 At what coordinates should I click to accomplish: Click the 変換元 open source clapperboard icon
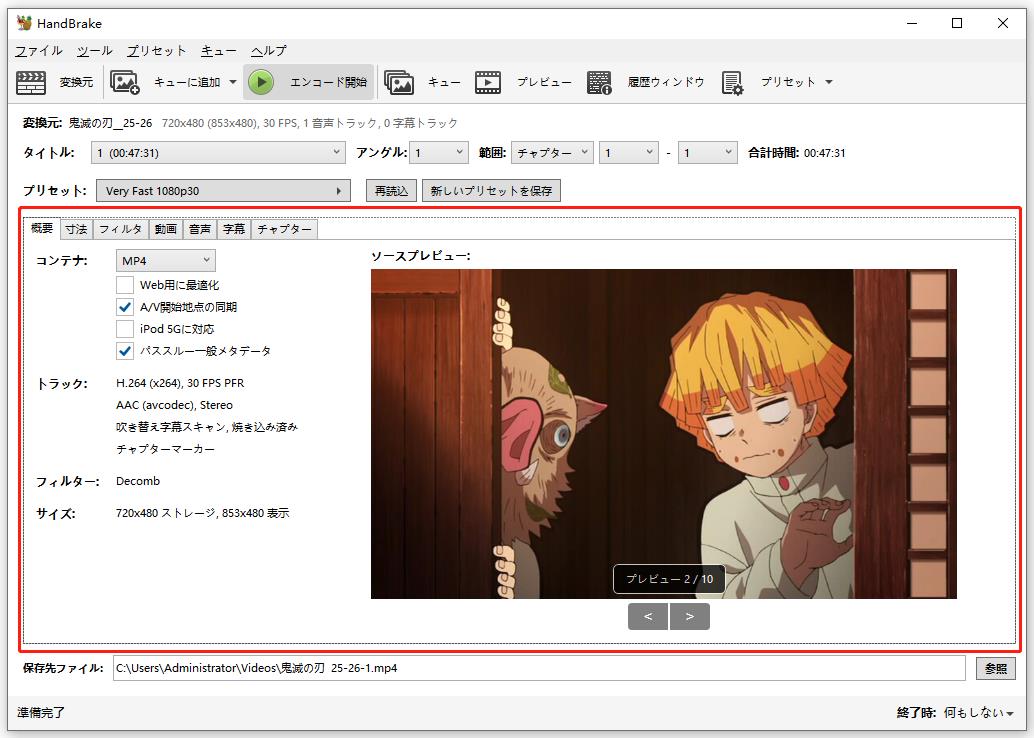30,82
